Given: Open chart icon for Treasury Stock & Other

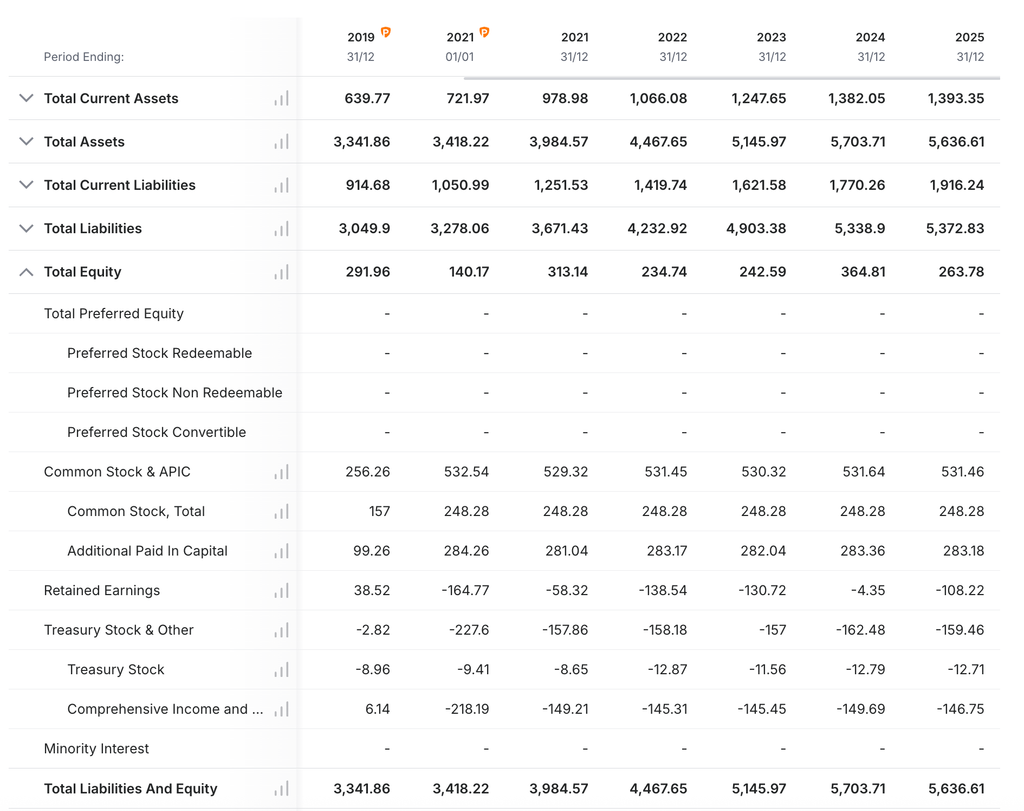Looking at the screenshot, I should click(x=281, y=631).
